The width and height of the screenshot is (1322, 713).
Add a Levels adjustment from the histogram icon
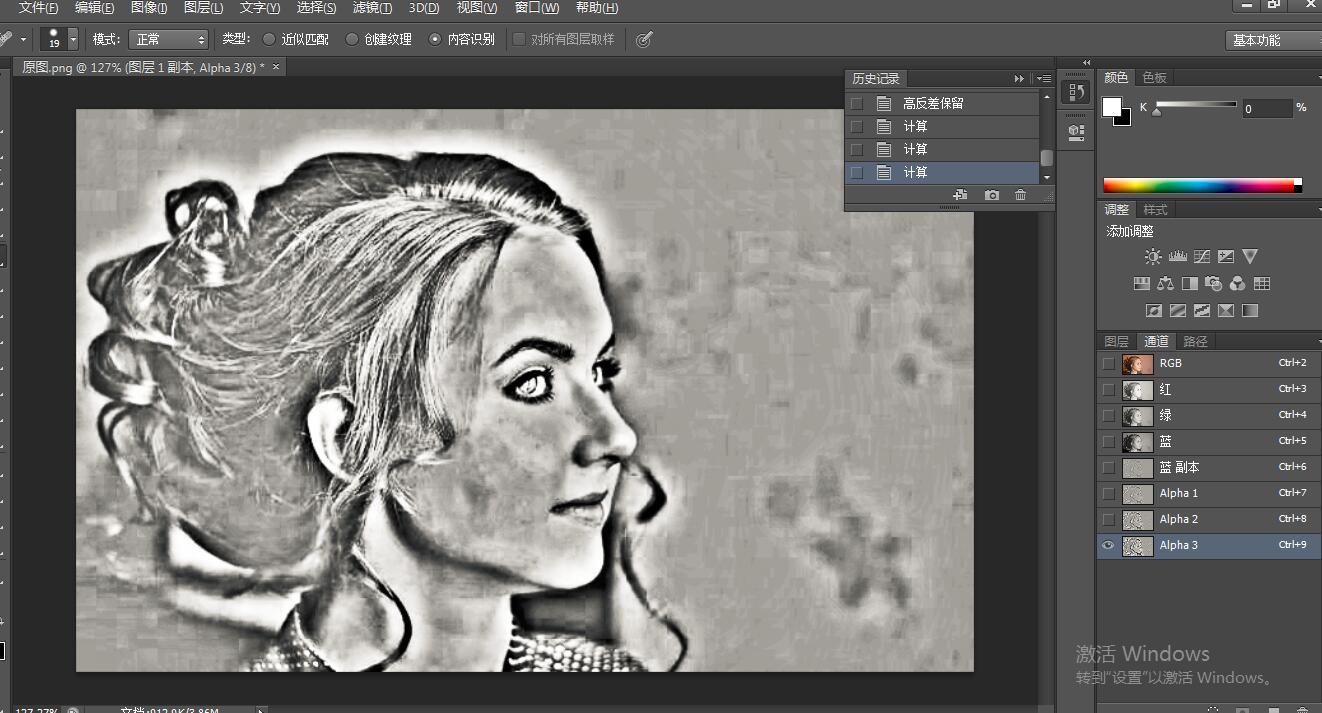(x=1177, y=257)
